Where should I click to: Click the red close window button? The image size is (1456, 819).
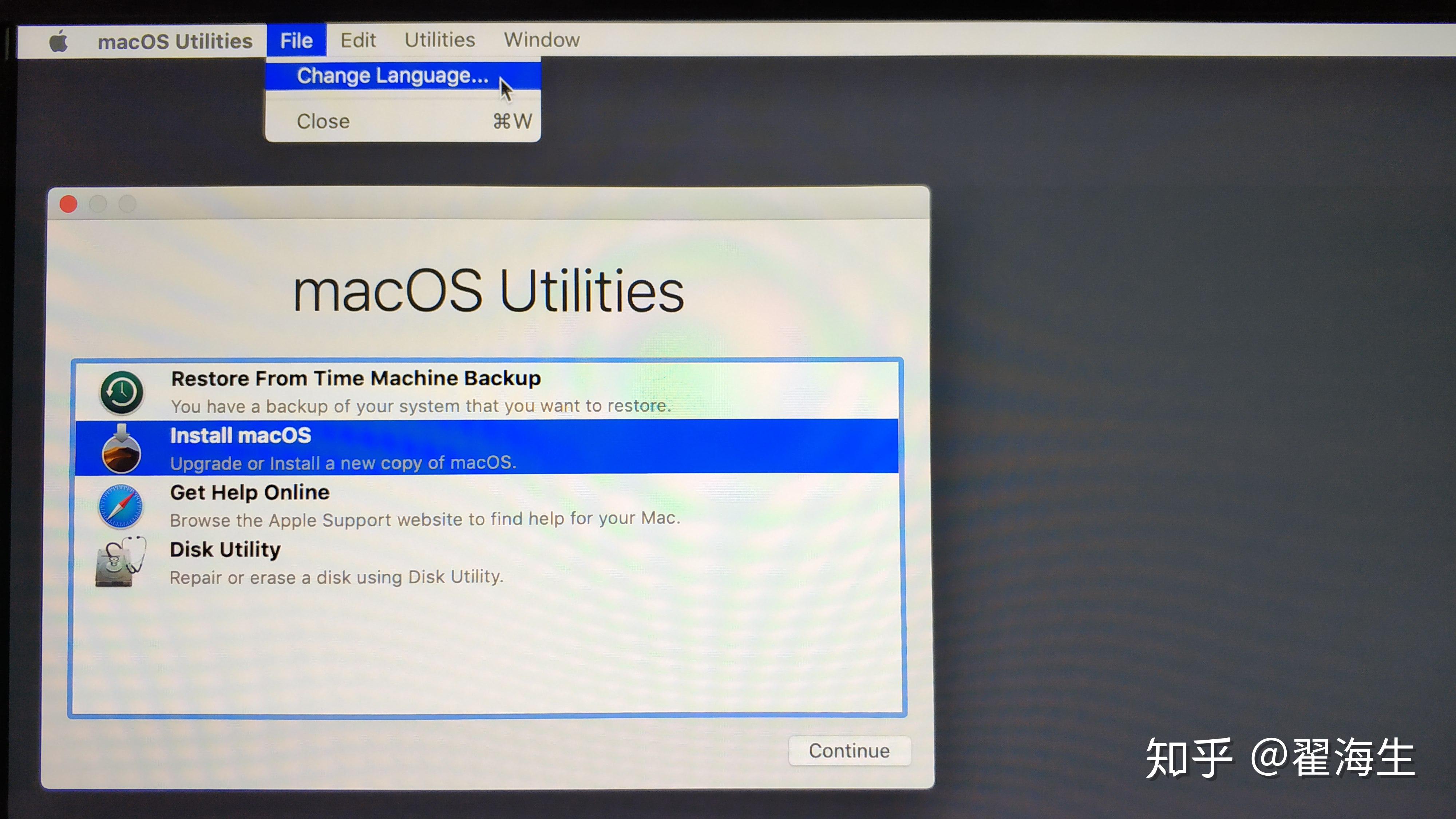[68, 203]
